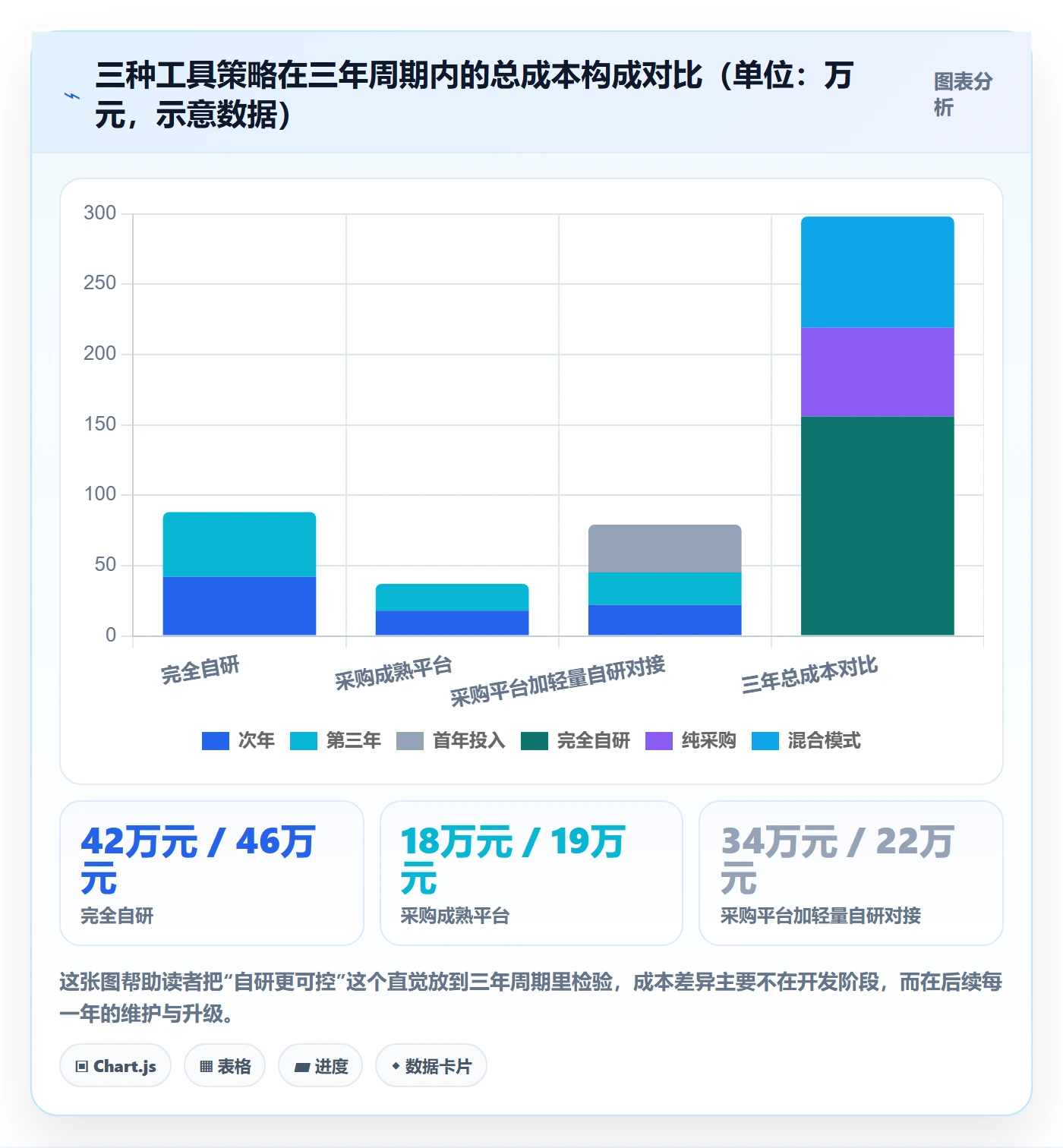Click the 42万元 / 46万元 data card
The height and width of the screenshot is (1148, 1063).
click(212, 873)
